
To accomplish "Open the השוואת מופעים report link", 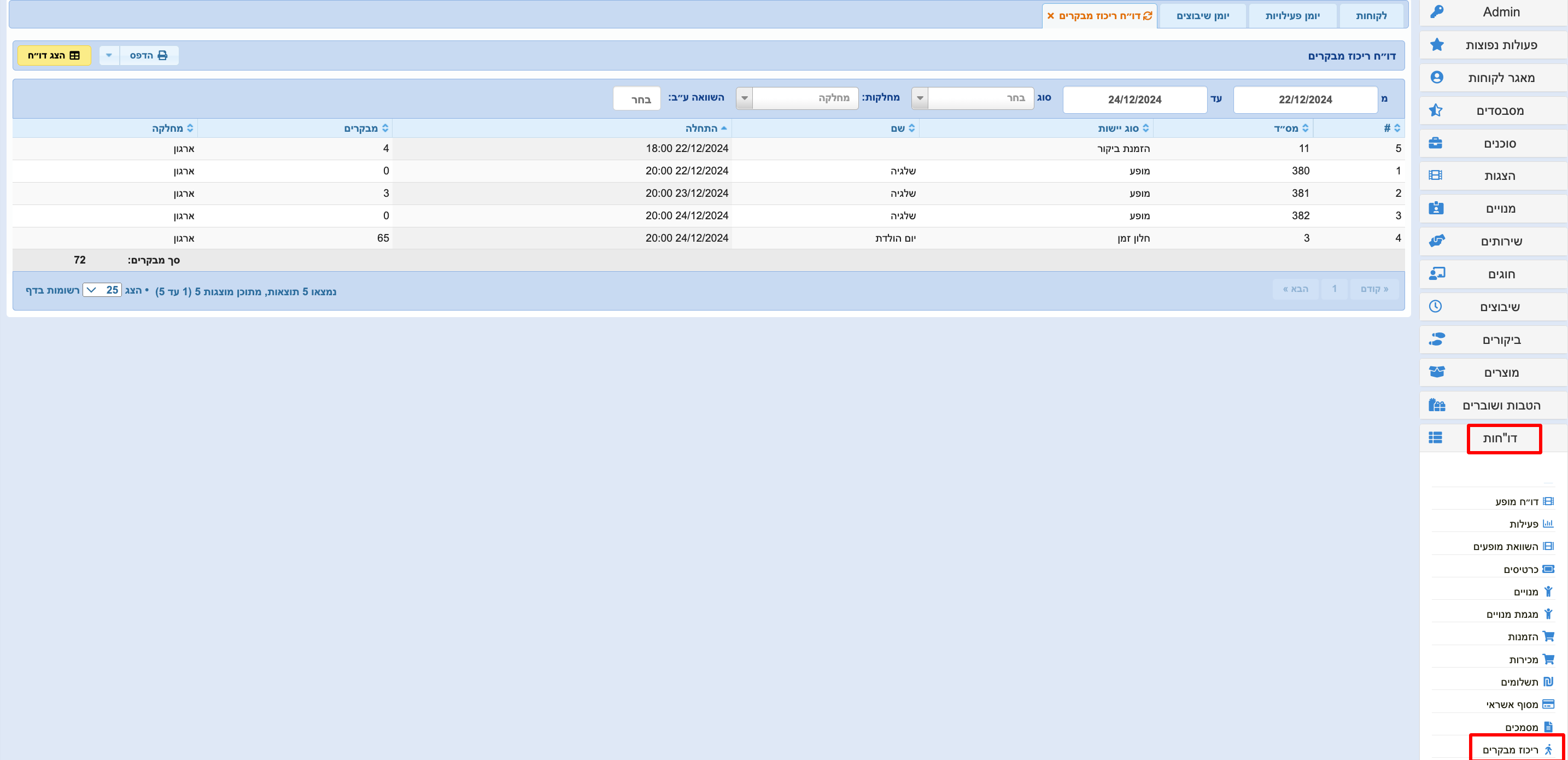I will point(1505,546).
